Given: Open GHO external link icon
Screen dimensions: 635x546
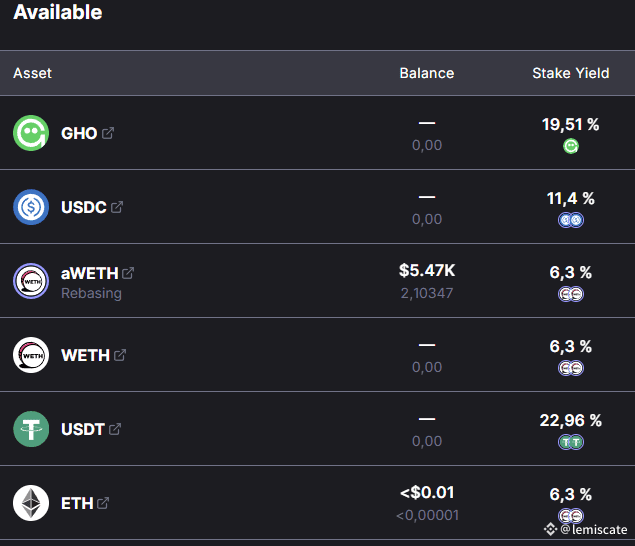Looking at the screenshot, I should (x=108, y=133).
